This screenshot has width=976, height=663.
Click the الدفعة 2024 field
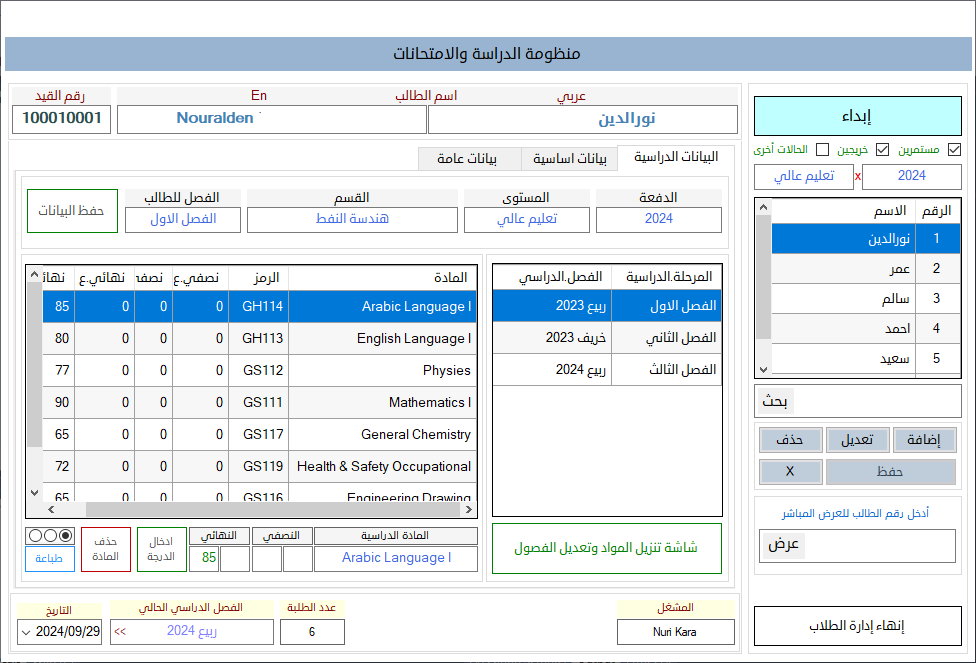(x=659, y=219)
